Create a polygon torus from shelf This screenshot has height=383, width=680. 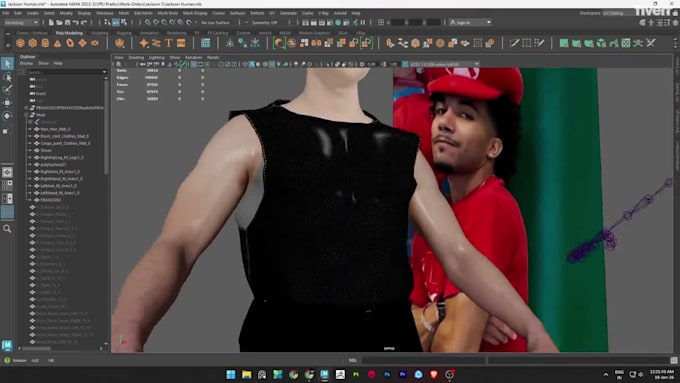[70, 43]
